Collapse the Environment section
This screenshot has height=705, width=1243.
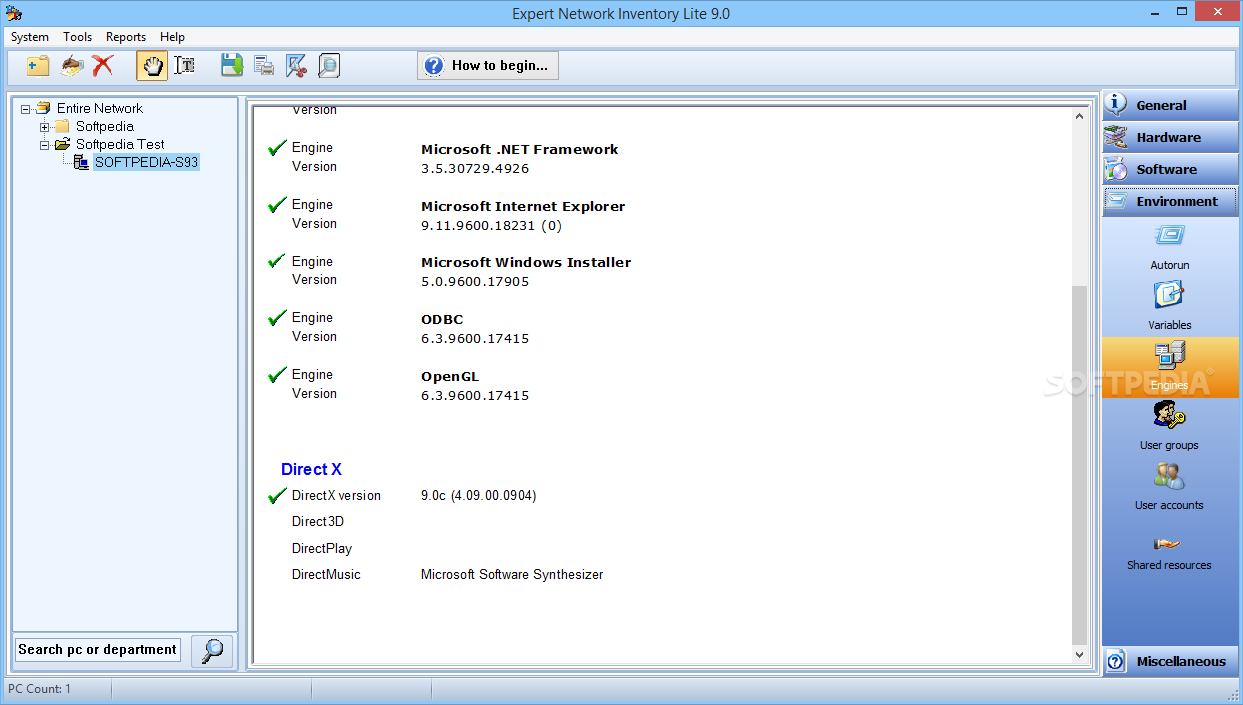coord(1170,201)
